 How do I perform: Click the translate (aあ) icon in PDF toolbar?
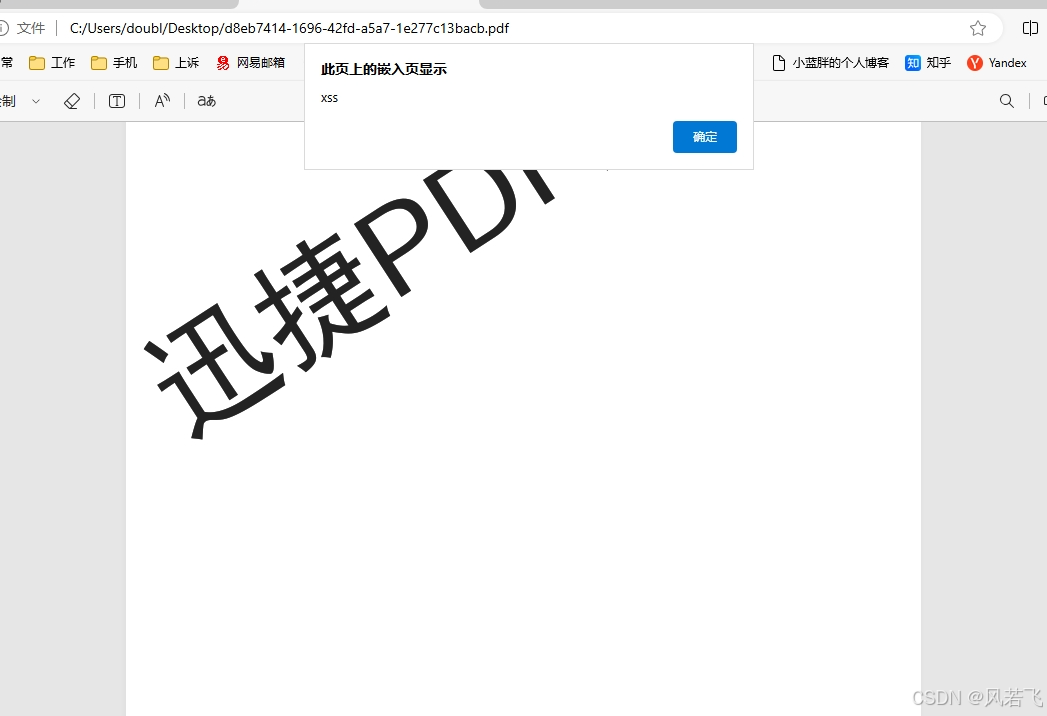[206, 101]
